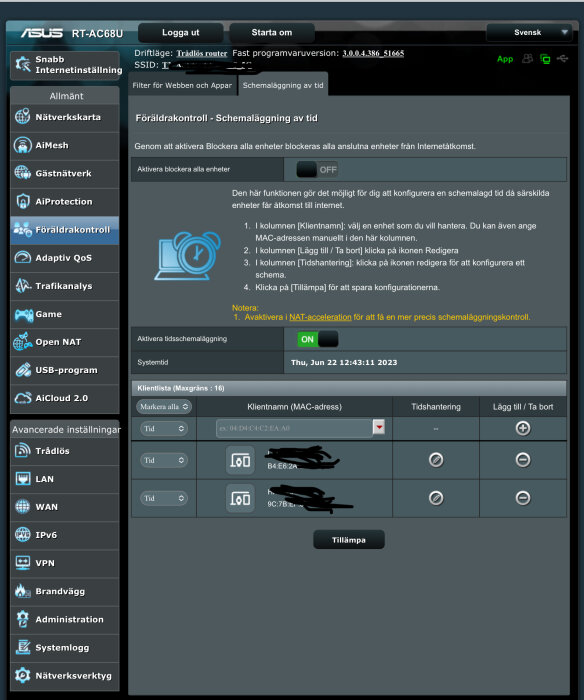Open Tid dropdown for B4:E6:2A row
Screen dimensions: 584x700
[x=164, y=460]
